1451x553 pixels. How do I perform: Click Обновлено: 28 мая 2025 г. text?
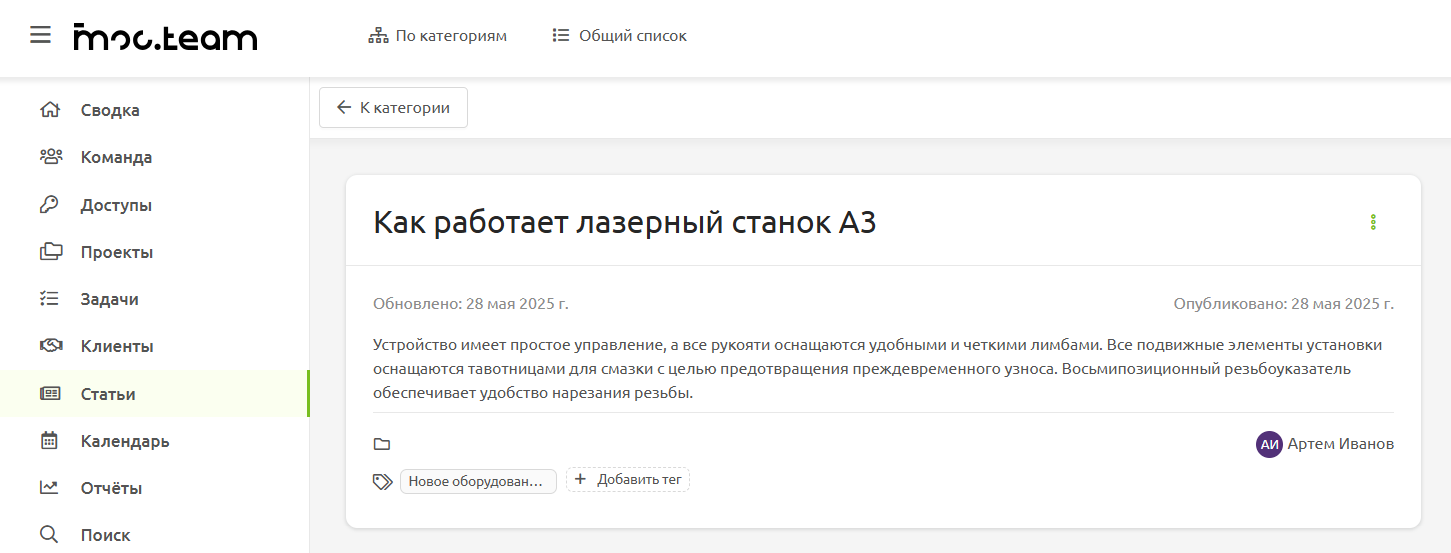pos(471,304)
